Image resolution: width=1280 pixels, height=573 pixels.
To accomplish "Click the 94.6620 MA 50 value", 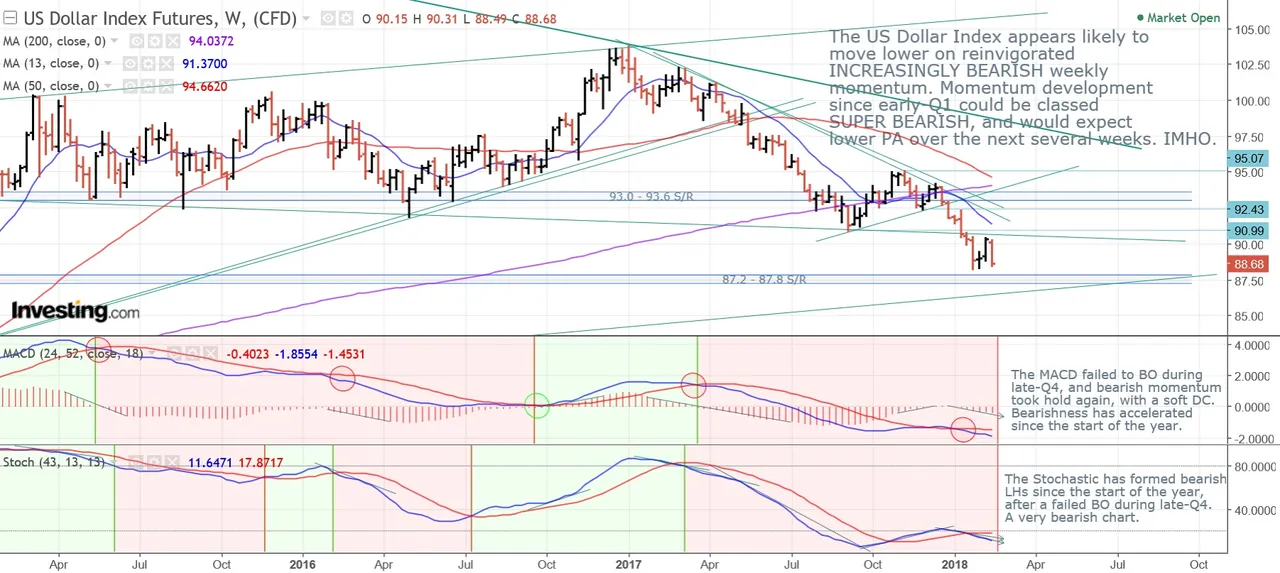I will click(x=205, y=86).
